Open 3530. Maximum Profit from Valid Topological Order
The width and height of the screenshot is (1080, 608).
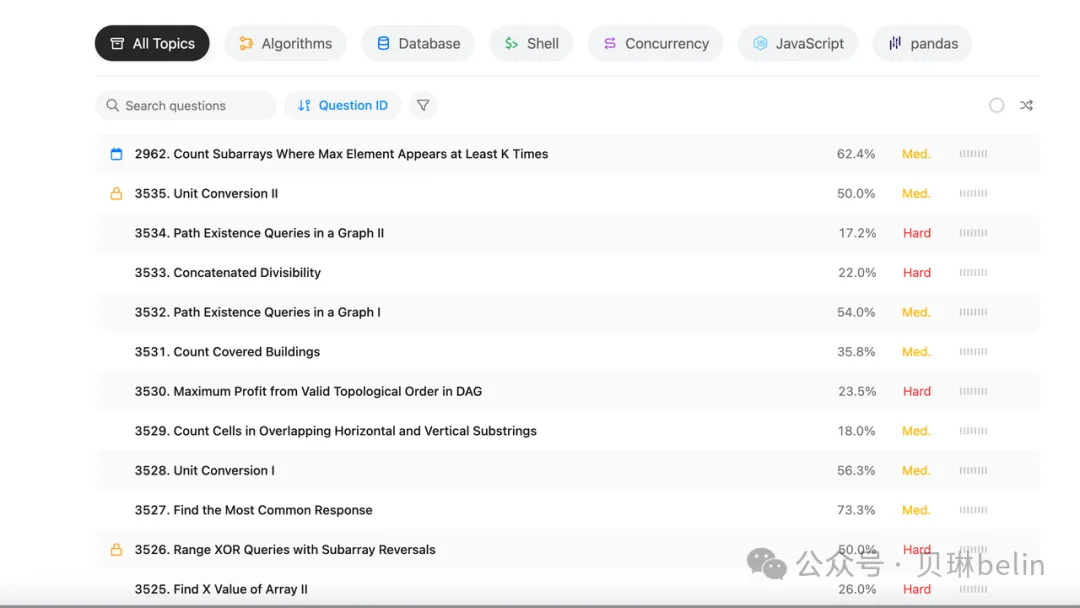309,391
